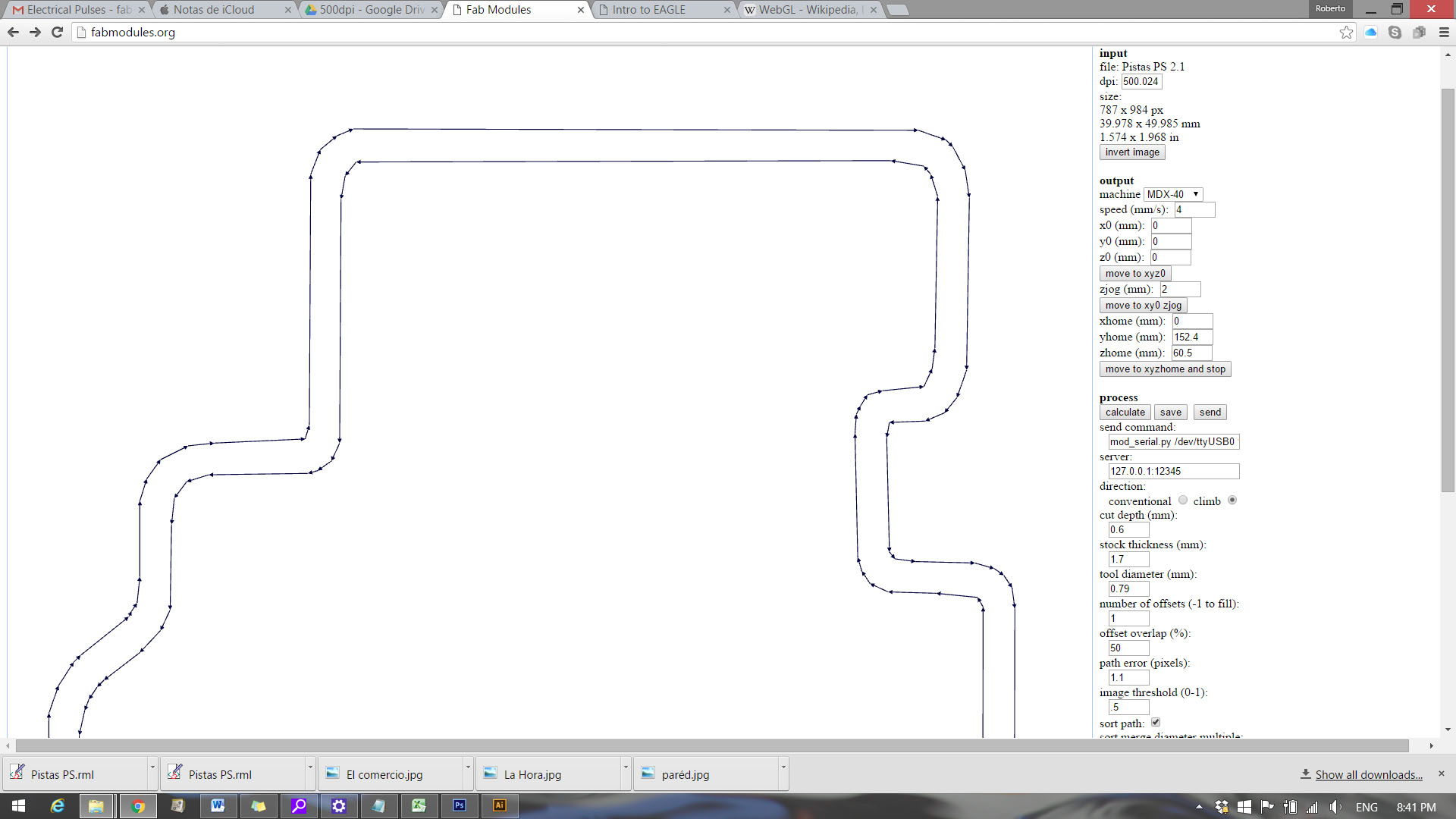This screenshot has width=1456, height=819.
Task: Open dropdown arrow for La Hora.jpg download
Action: [626, 773]
